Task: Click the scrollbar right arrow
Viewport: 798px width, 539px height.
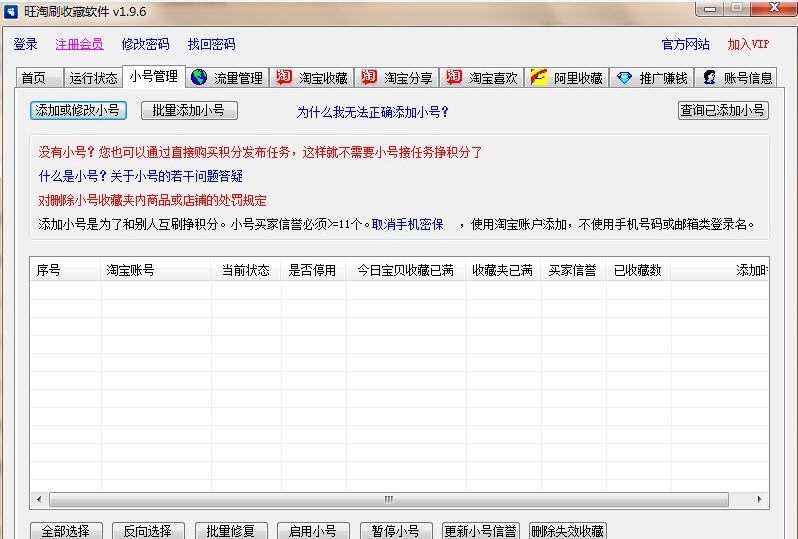Action: coord(759,499)
